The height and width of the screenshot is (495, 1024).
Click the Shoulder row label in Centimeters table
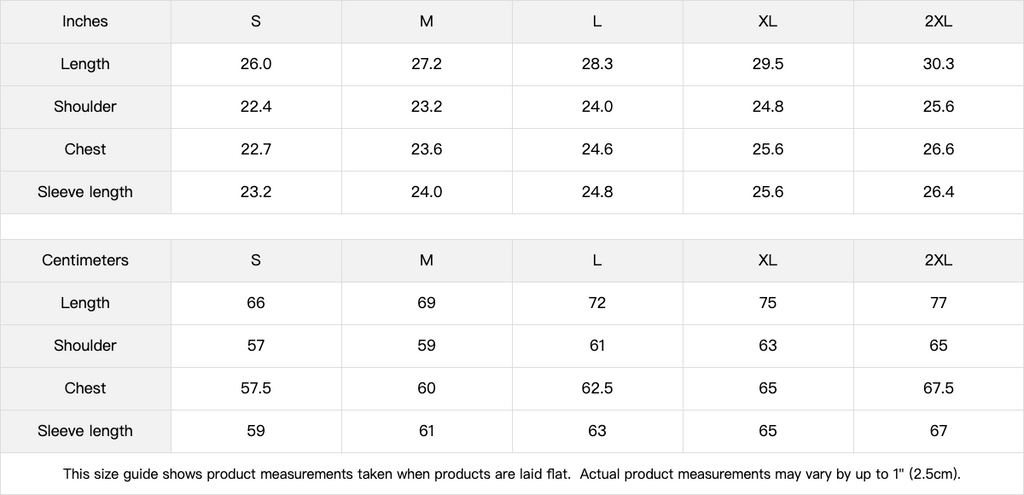[x=85, y=345]
